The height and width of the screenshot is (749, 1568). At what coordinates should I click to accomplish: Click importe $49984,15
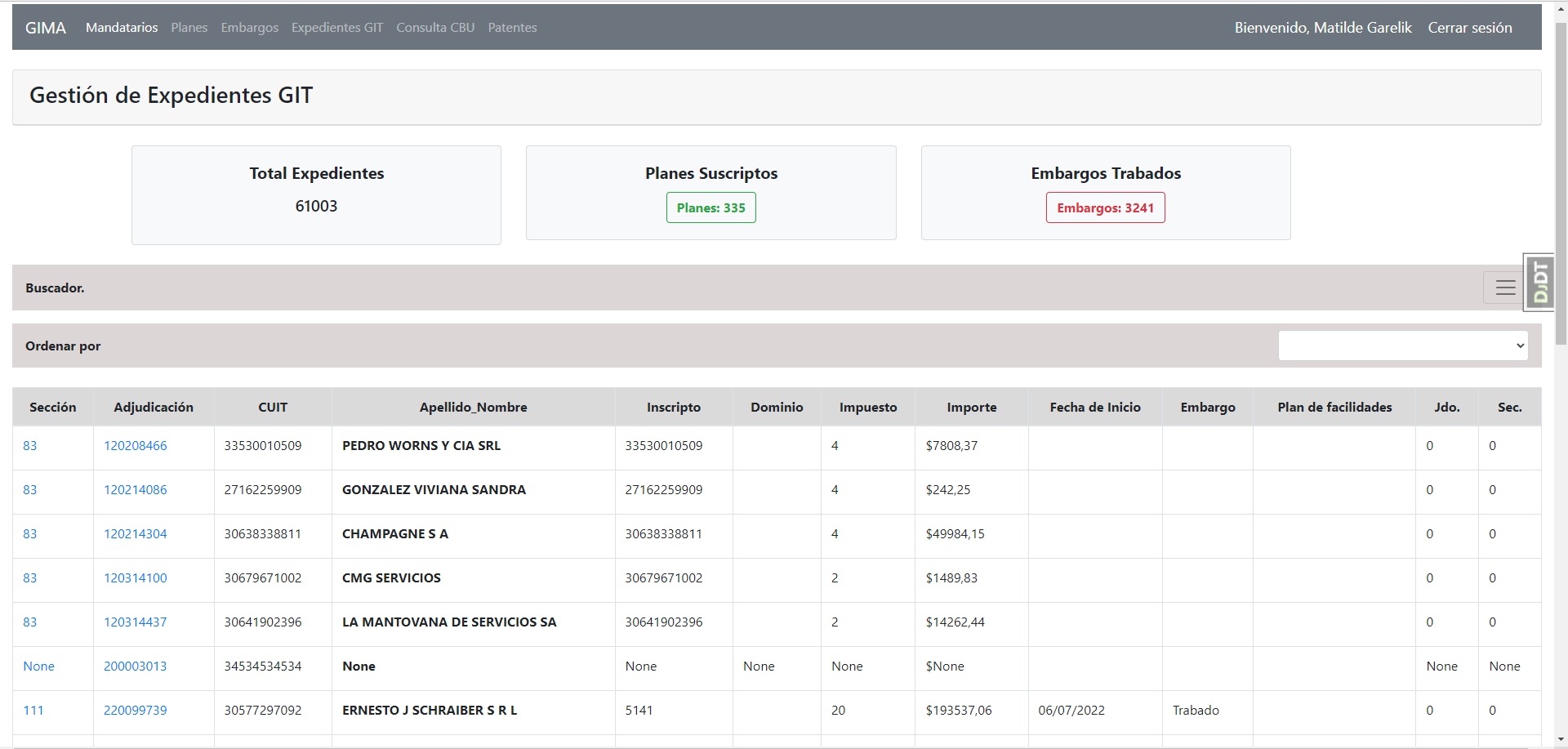click(x=955, y=534)
